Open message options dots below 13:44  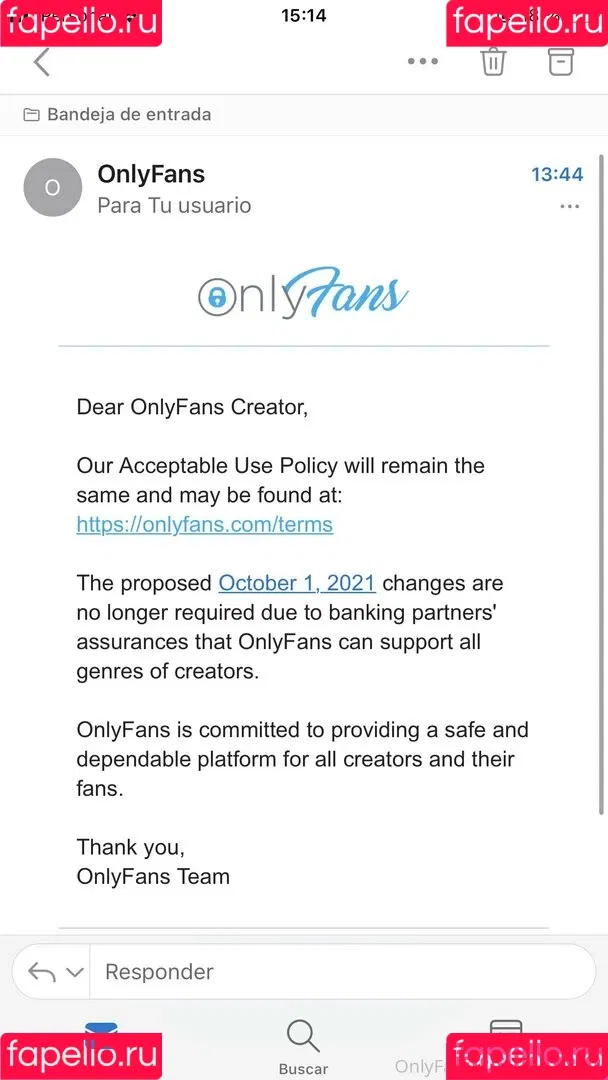click(x=569, y=206)
